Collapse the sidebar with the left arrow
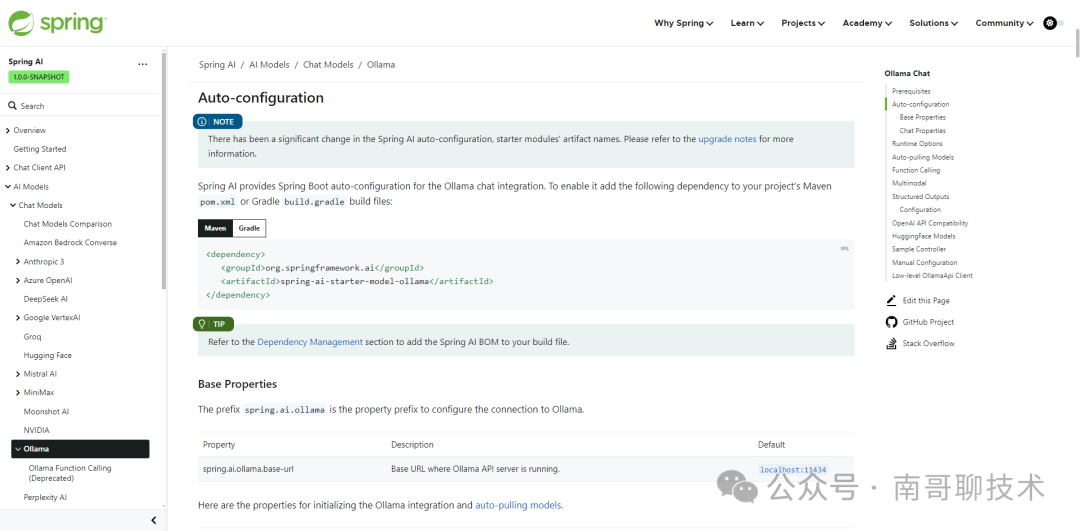This screenshot has height=531, width=1080. (x=154, y=521)
